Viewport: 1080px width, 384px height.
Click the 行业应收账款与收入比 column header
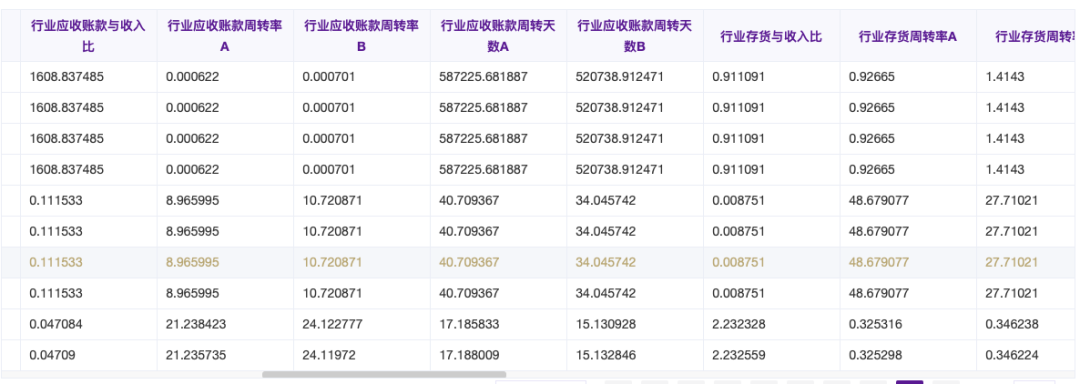[x=89, y=36]
